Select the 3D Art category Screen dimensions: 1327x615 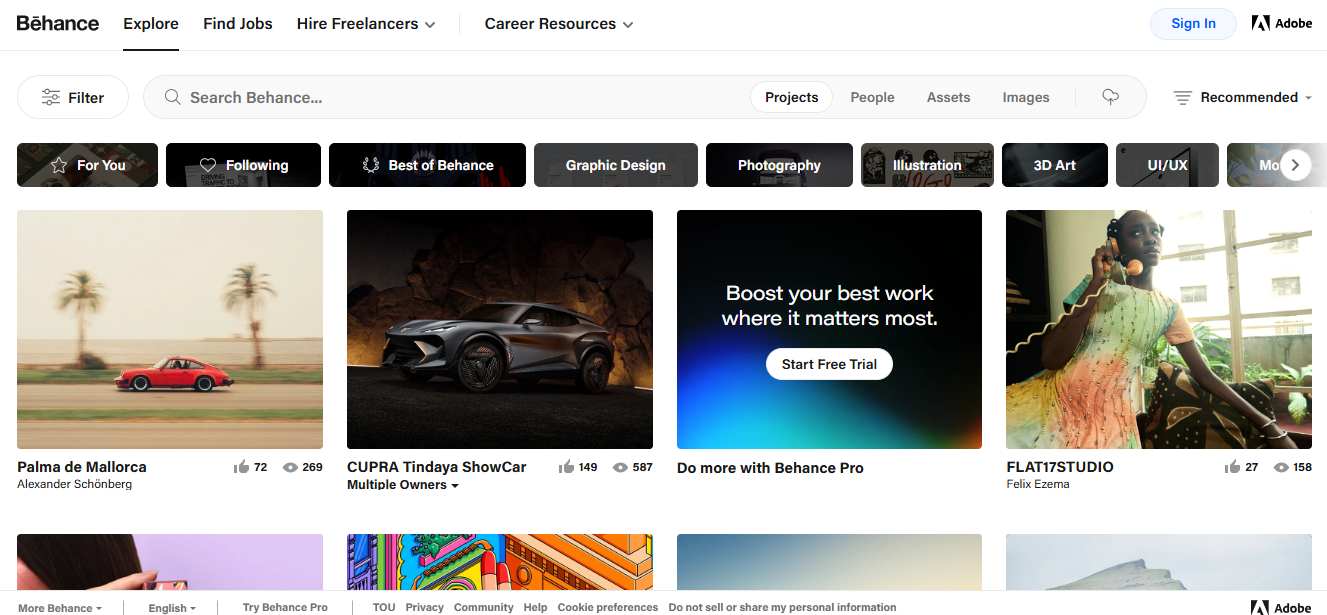point(1055,165)
